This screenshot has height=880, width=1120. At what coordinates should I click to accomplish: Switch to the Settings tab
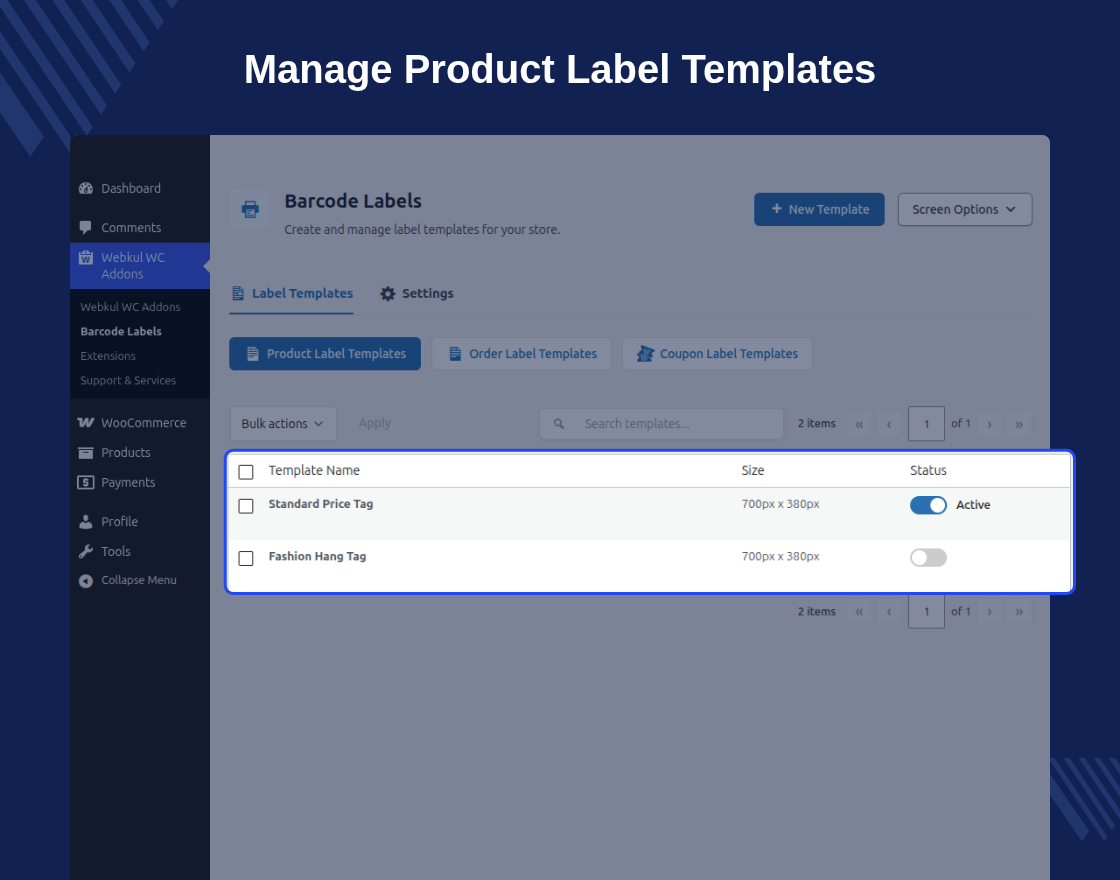point(417,294)
